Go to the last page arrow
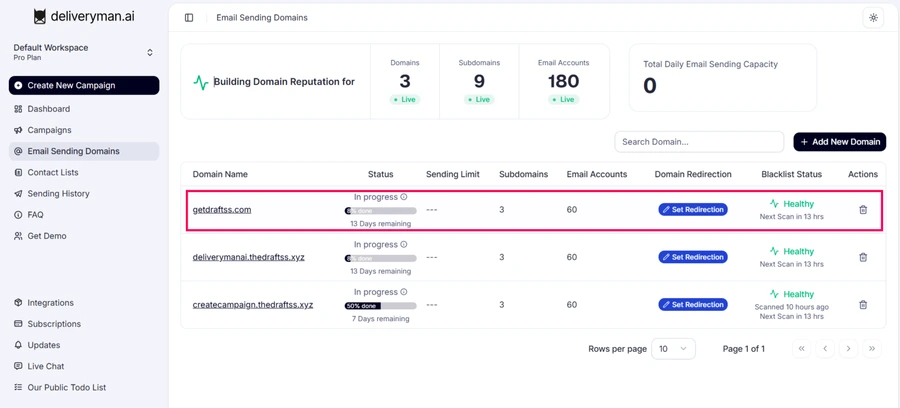The width and height of the screenshot is (900, 408). tap(872, 349)
